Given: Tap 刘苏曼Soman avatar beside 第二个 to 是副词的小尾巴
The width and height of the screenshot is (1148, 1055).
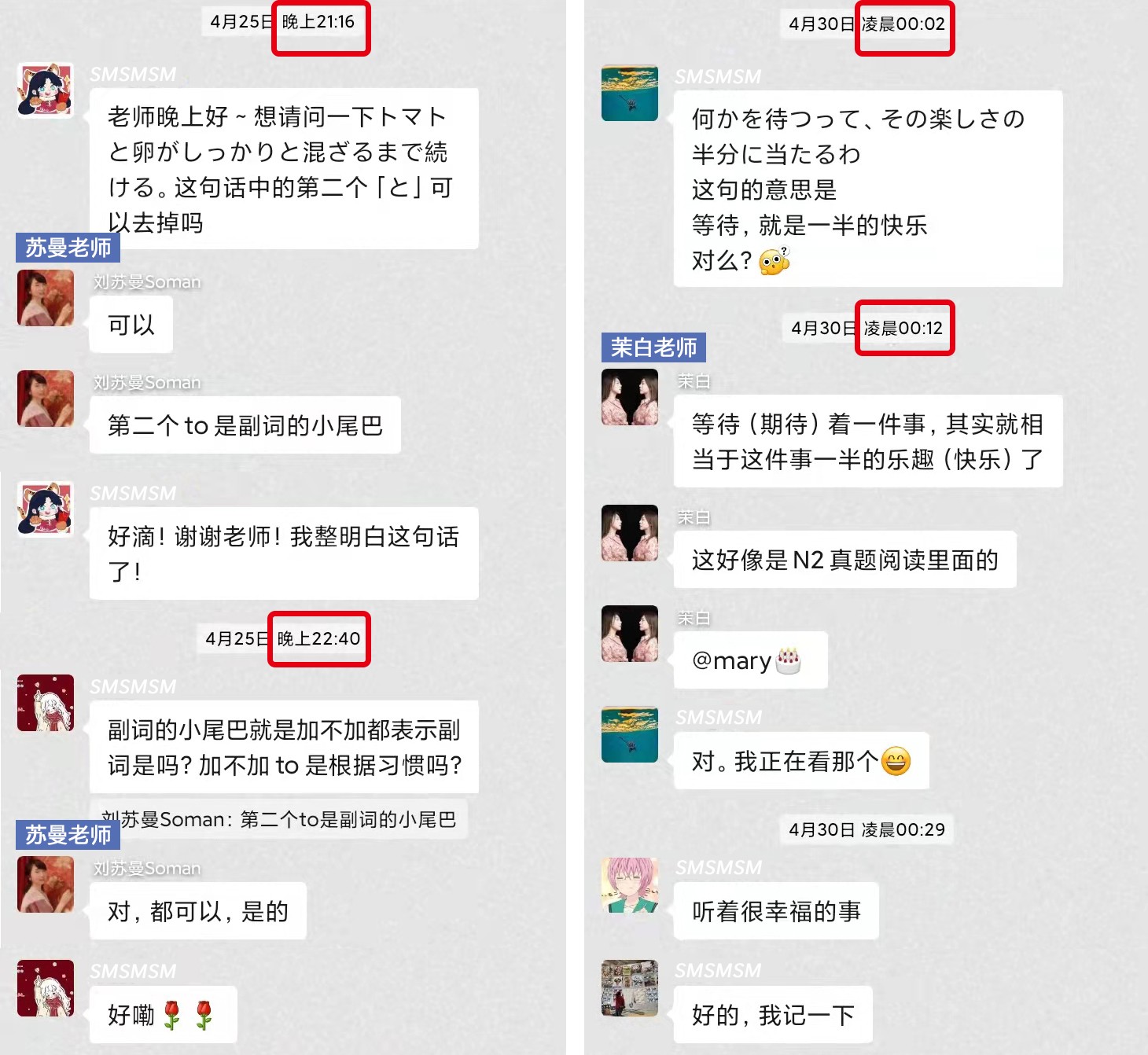Looking at the screenshot, I should click(46, 399).
